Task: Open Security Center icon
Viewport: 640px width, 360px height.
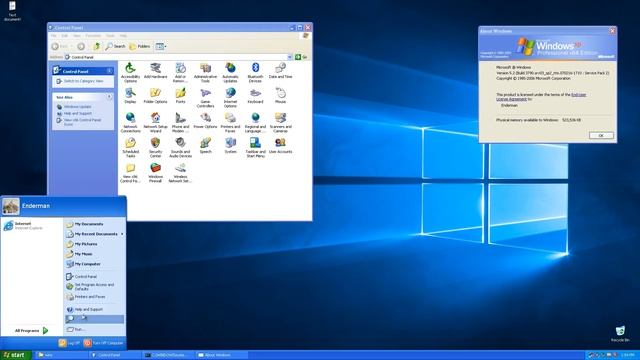Action: (156, 147)
